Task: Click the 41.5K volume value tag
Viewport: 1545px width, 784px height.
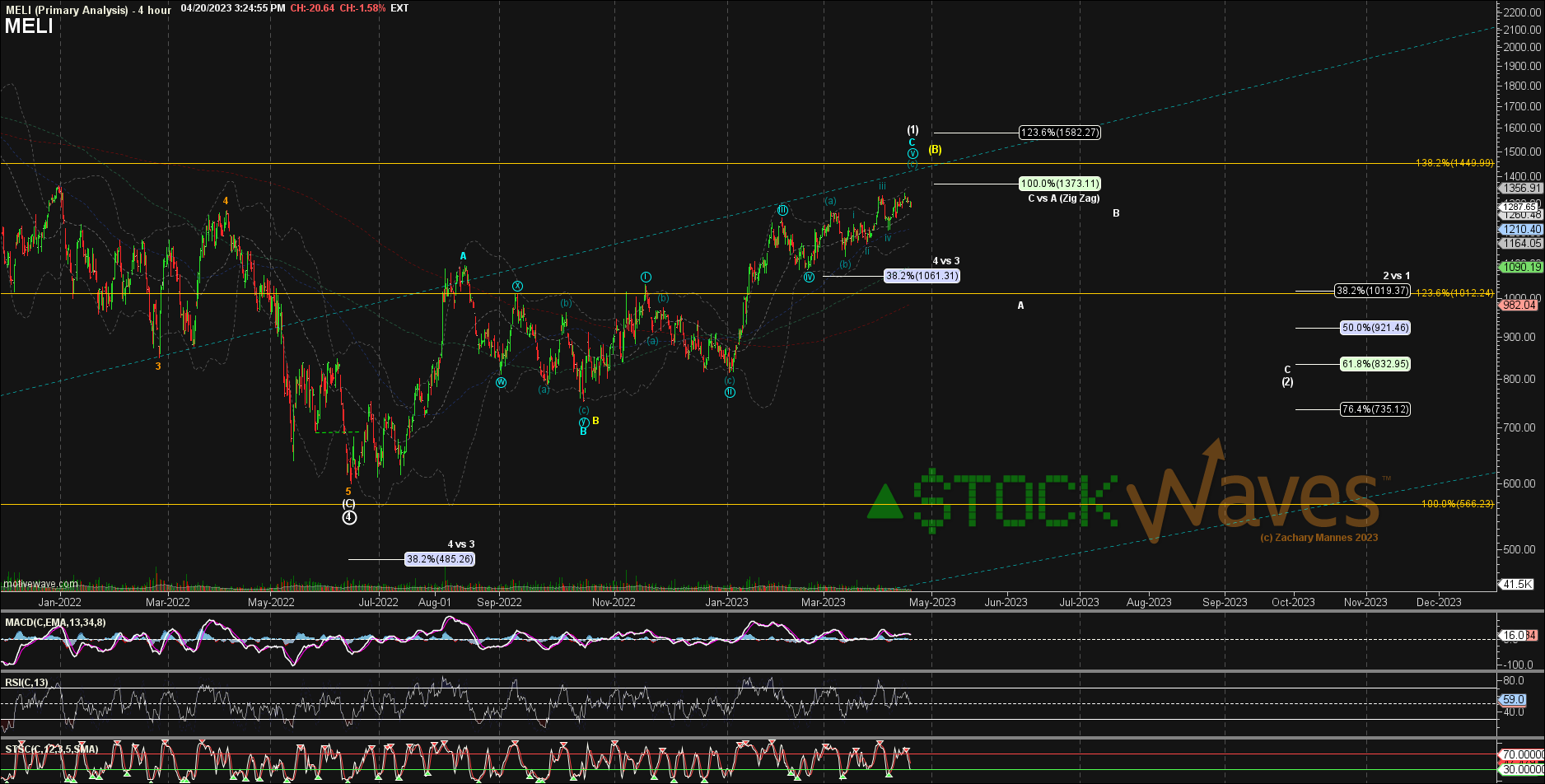Action: tap(1518, 584)
